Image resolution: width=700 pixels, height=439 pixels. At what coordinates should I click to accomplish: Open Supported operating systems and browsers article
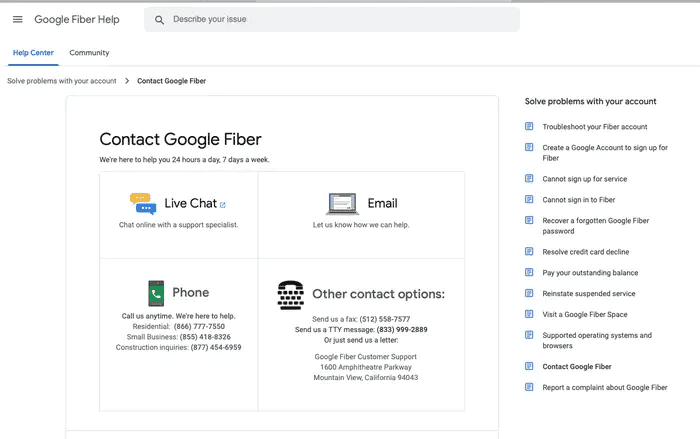point(597,340)
